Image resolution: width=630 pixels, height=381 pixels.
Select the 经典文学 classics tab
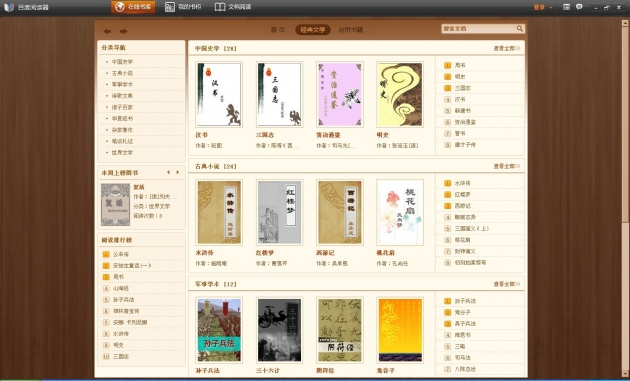pos(313,30)
